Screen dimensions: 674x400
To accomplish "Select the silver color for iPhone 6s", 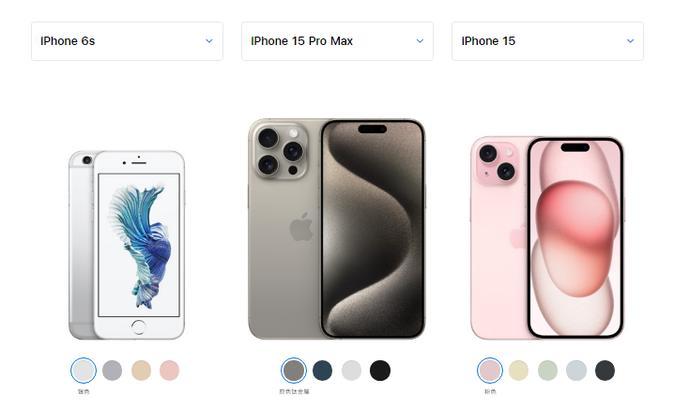I will [x=83, y=370].
